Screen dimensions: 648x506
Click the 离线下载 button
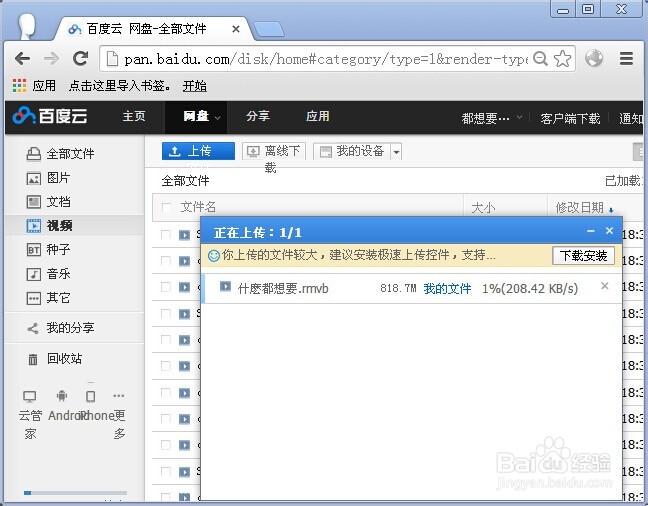(274, 151)
